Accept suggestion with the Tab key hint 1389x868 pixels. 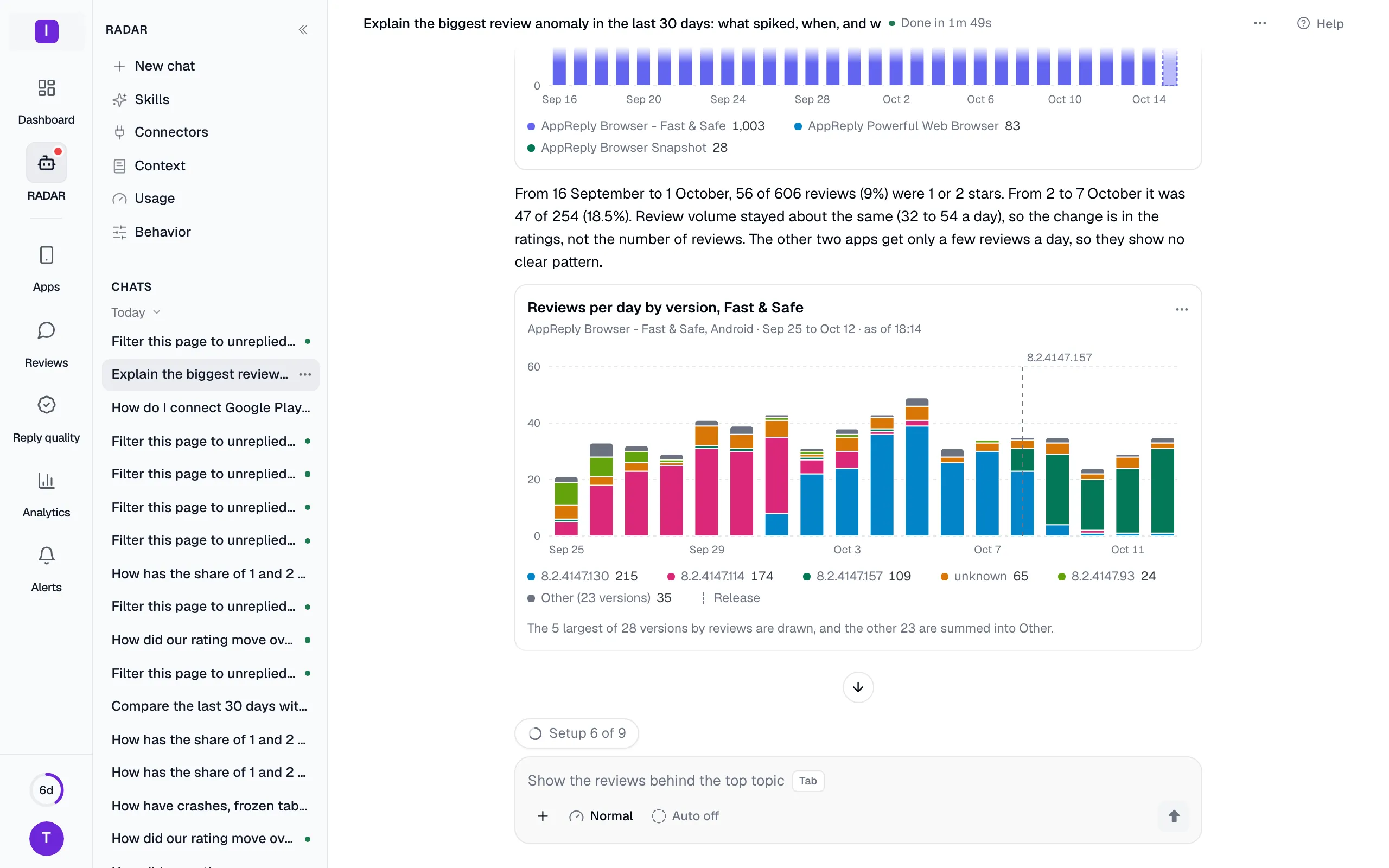(807, 781)
